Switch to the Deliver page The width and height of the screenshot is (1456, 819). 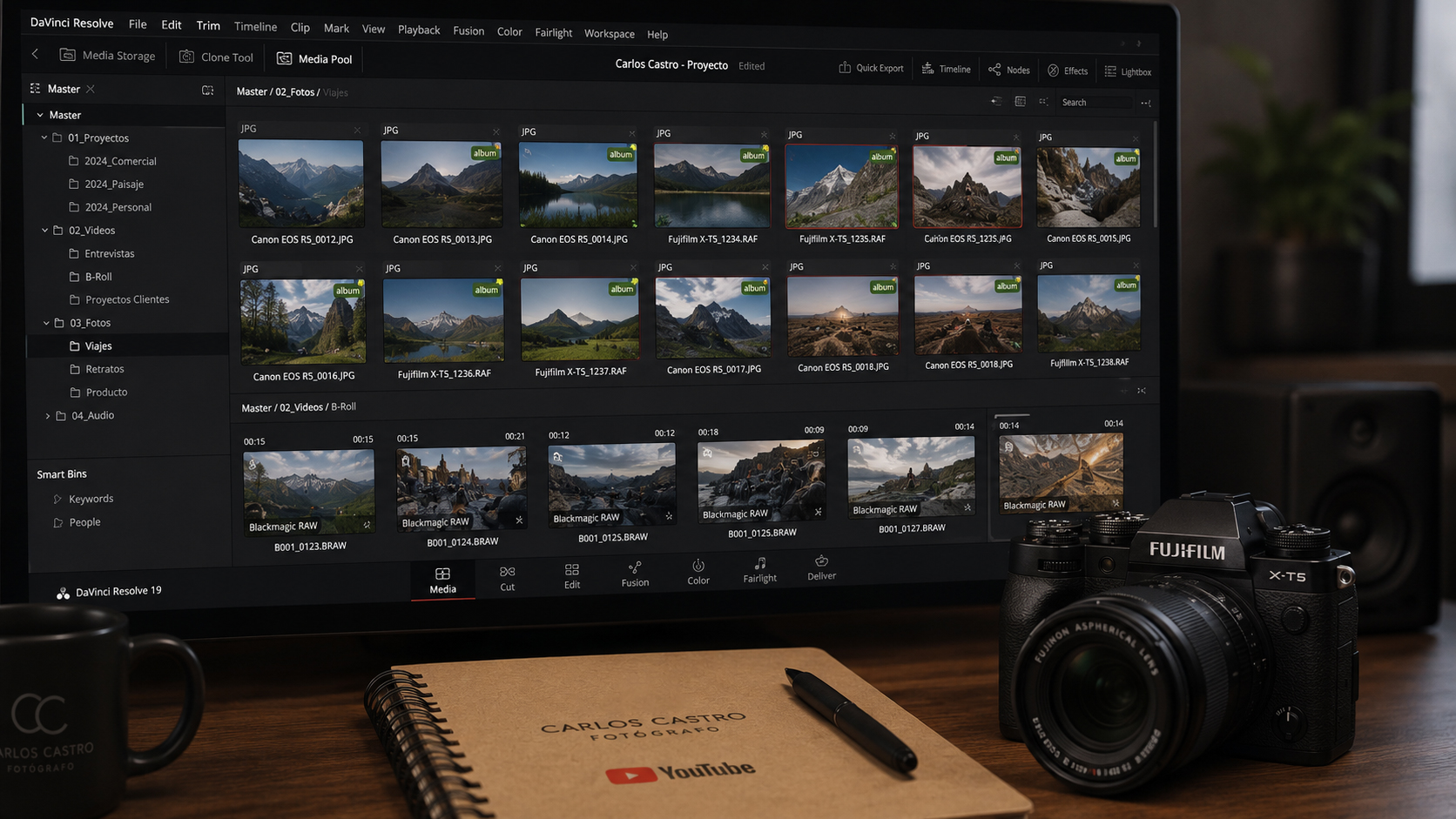821,567
